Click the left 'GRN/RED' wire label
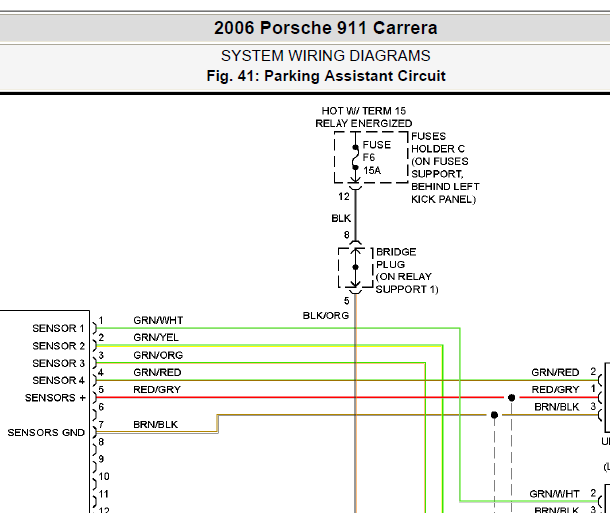 coord(157,372)
